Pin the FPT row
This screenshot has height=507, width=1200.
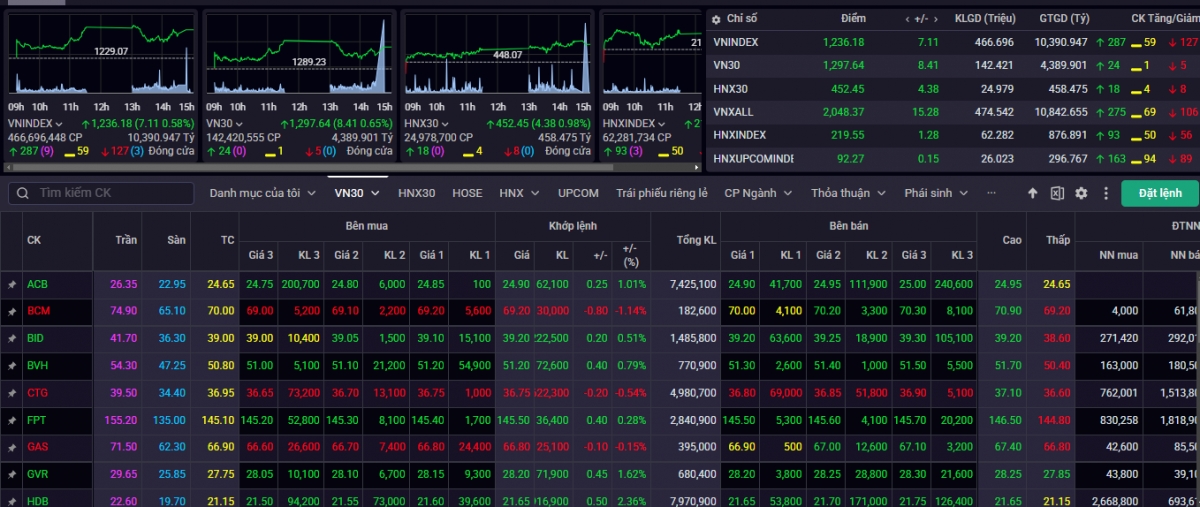point(12,420)
